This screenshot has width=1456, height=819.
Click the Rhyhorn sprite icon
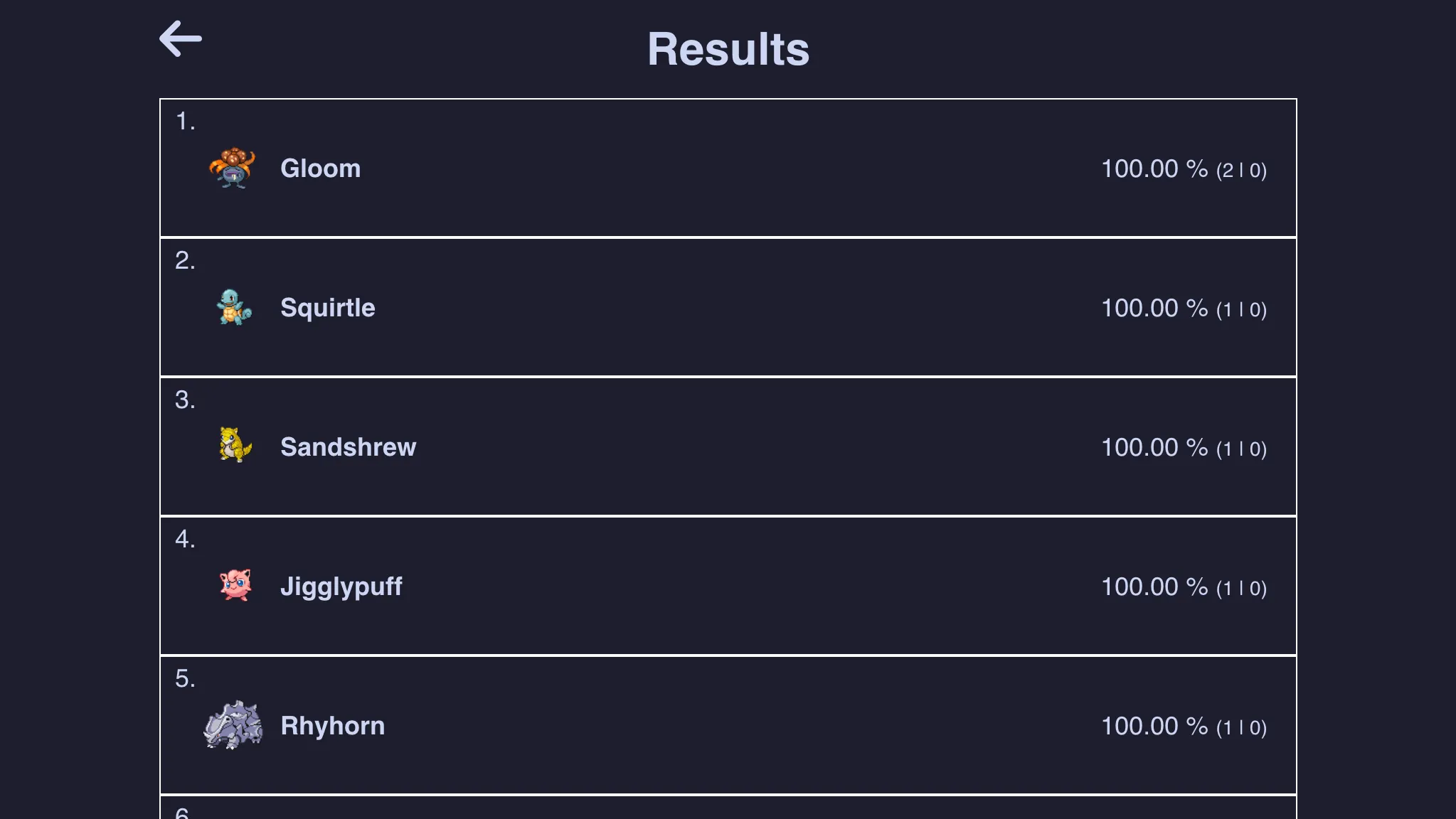[x=231, y=726]
